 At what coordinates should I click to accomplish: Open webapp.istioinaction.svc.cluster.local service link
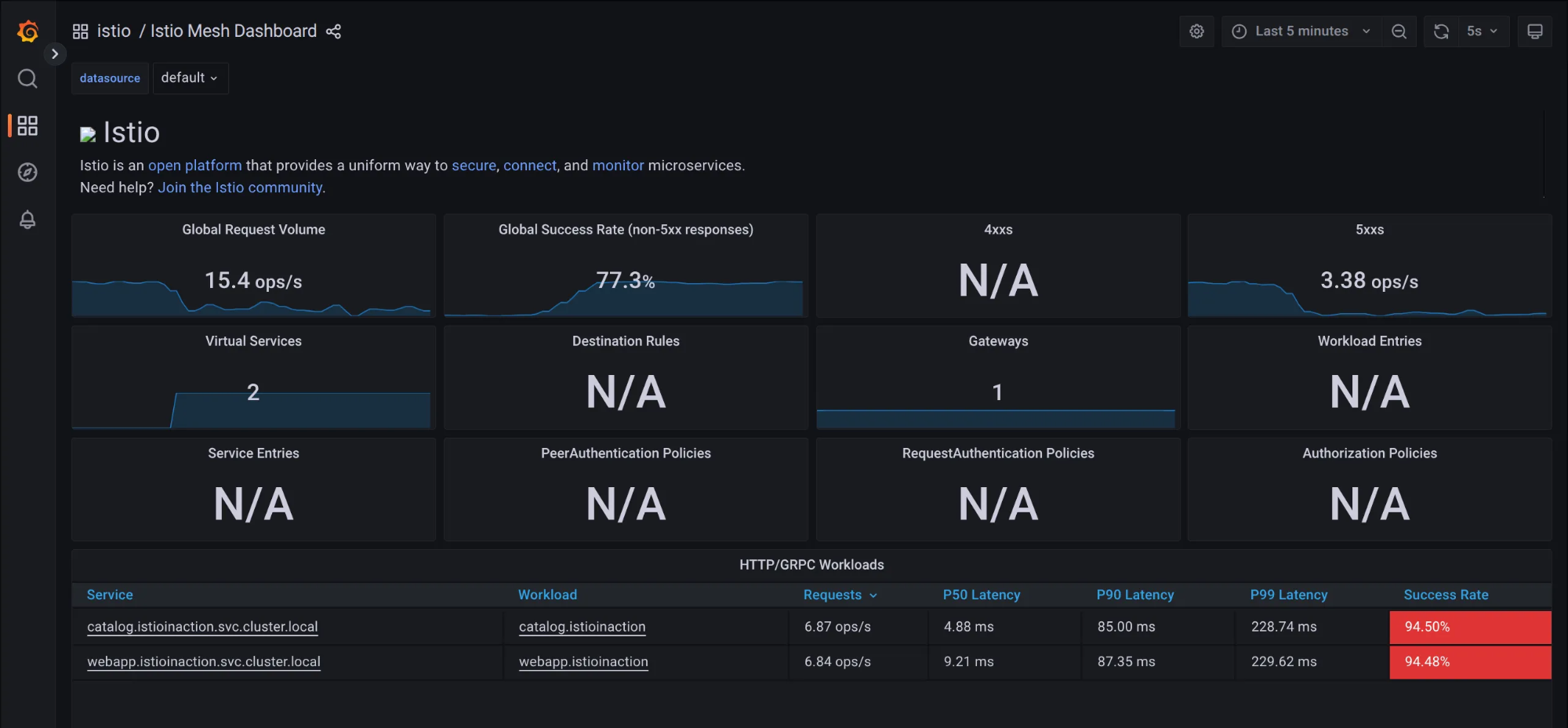click(204, 661)
